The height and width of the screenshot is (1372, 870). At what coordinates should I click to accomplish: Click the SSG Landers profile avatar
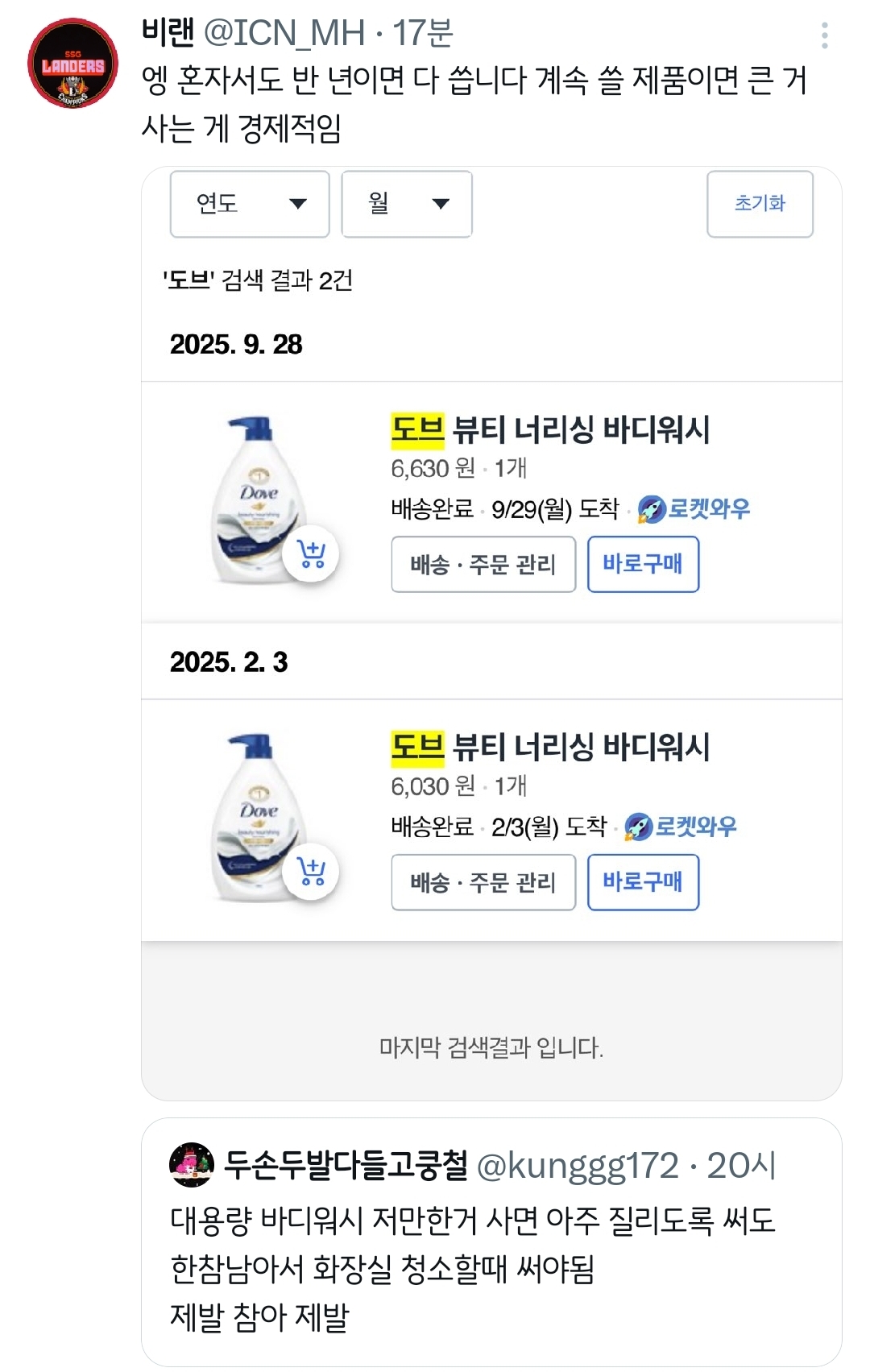coord(72,64)
